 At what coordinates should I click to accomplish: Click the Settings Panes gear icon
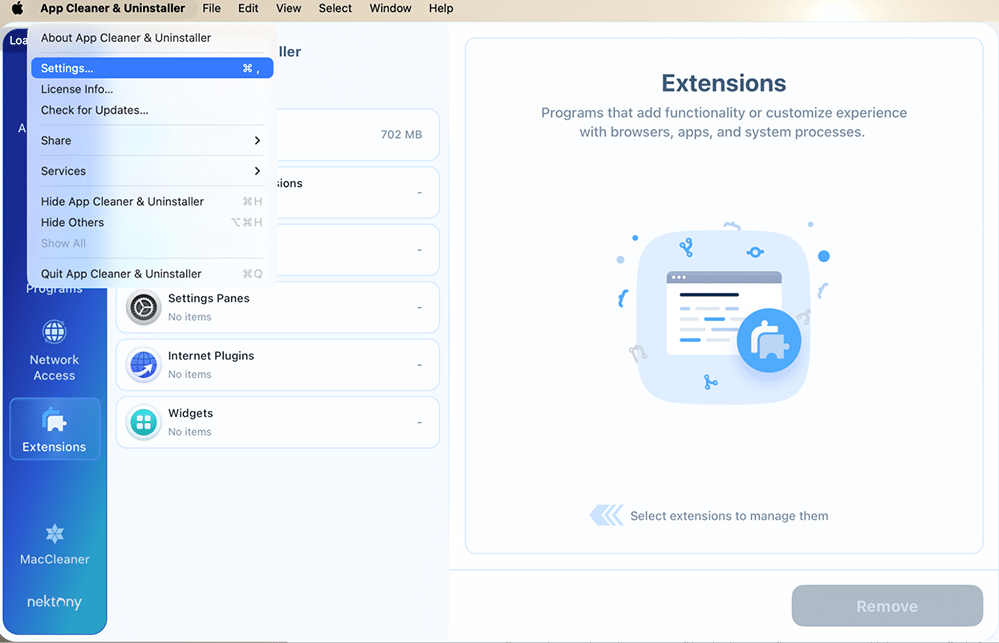(143, 307)
